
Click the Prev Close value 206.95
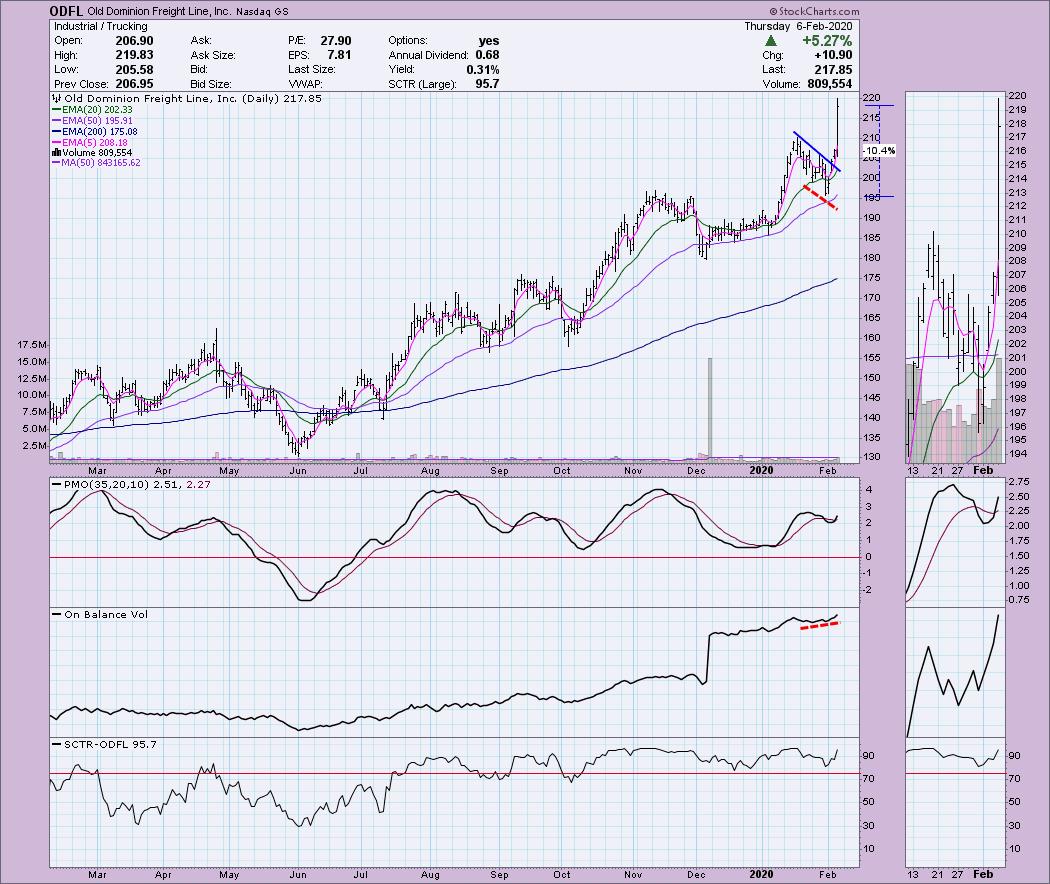(x=134, y=84)
